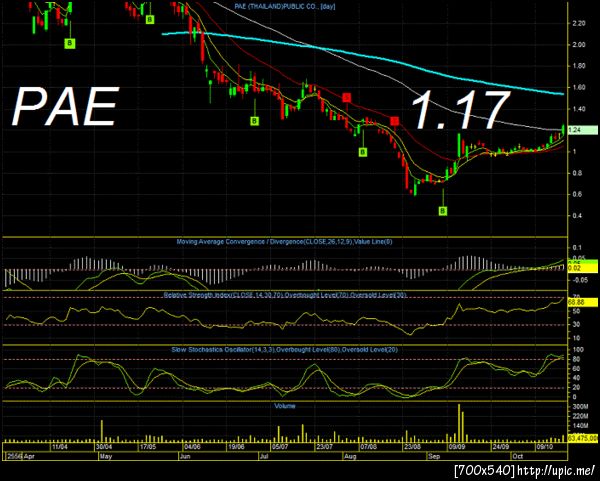The width and height of the screenshot is (600, 481).
Task: Click the 100 stochastic axis value
Action: pos(578,350)
